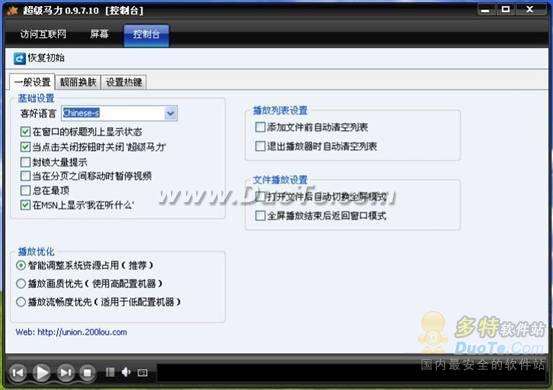Switch to the 靓丽换肤 tab
Image resolution: width=553 pixels, height=390 pixels.
tap(78, 82)
